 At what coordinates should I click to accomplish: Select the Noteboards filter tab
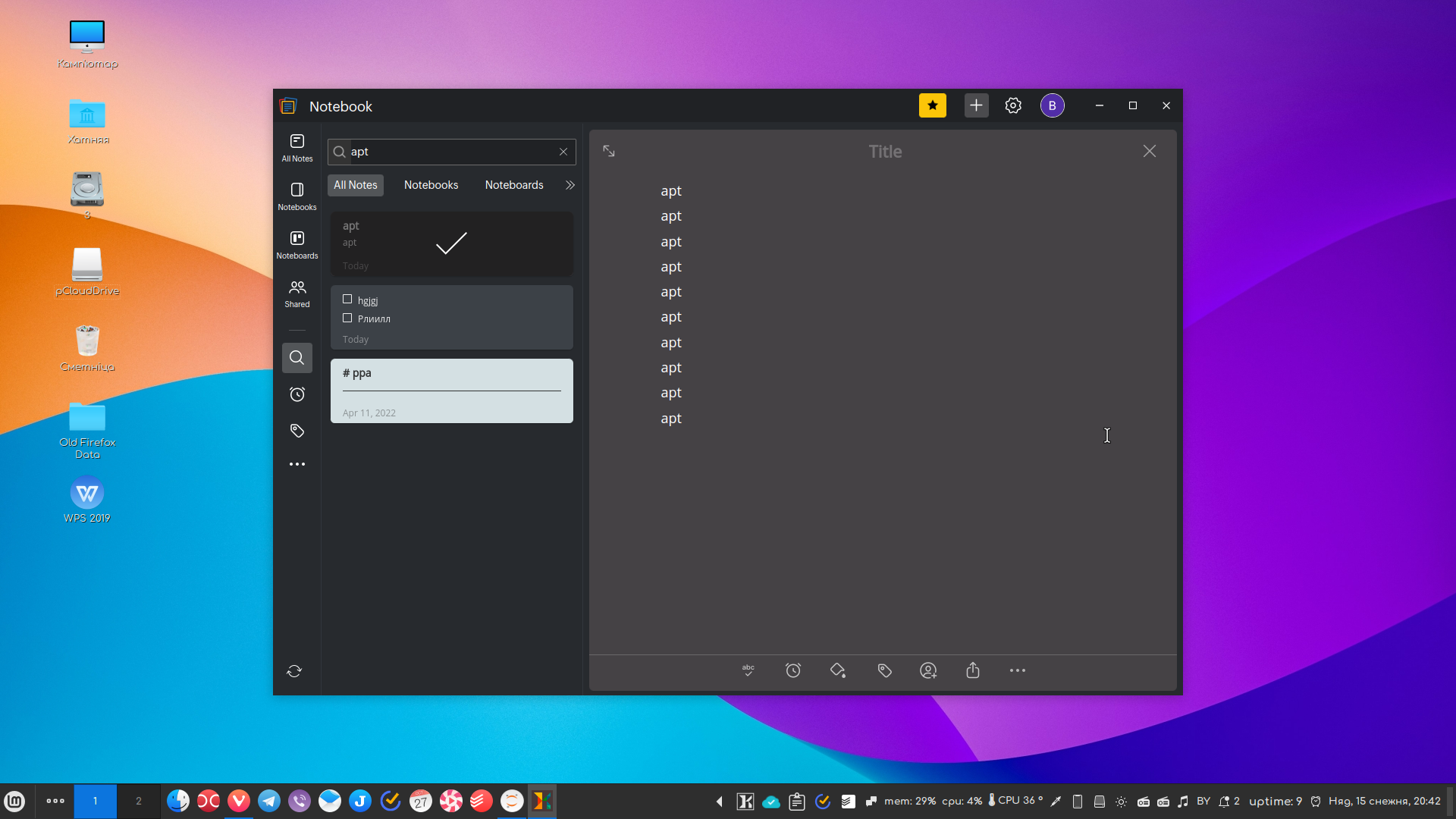[514, 185]
